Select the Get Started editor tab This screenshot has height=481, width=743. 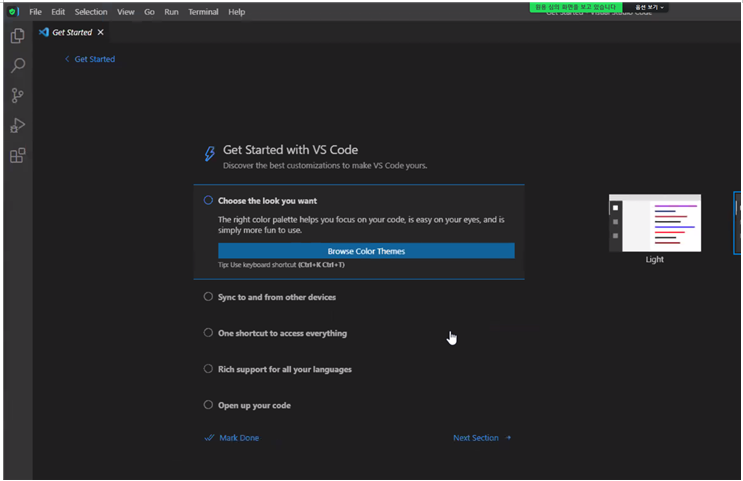click(x=72, y=32)
